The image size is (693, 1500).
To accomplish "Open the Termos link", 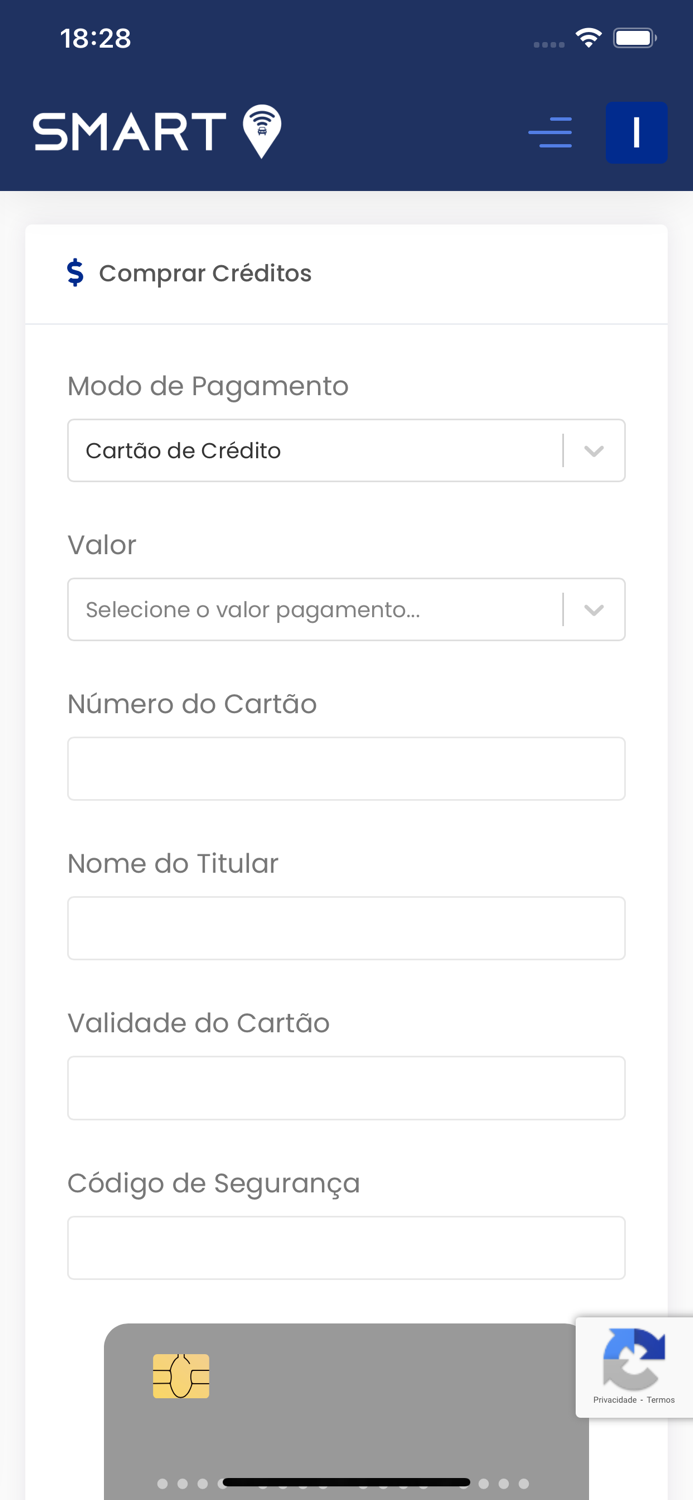I will [x=659, y=1401].
